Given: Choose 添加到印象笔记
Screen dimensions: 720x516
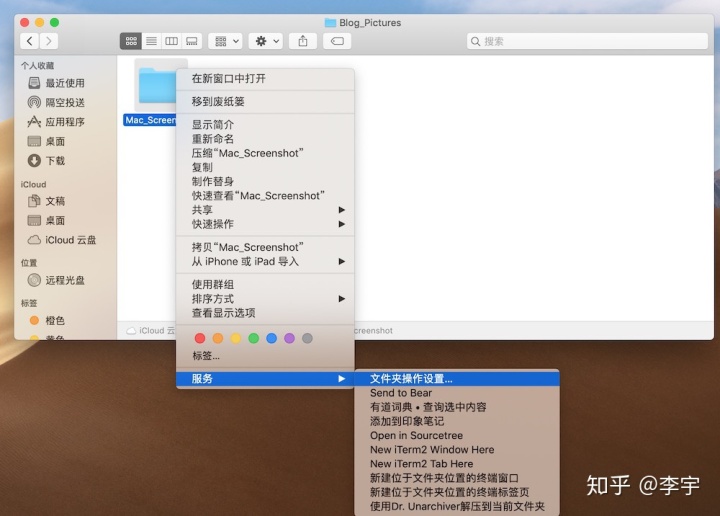Looking at the screenshot, I should (457, 421).
